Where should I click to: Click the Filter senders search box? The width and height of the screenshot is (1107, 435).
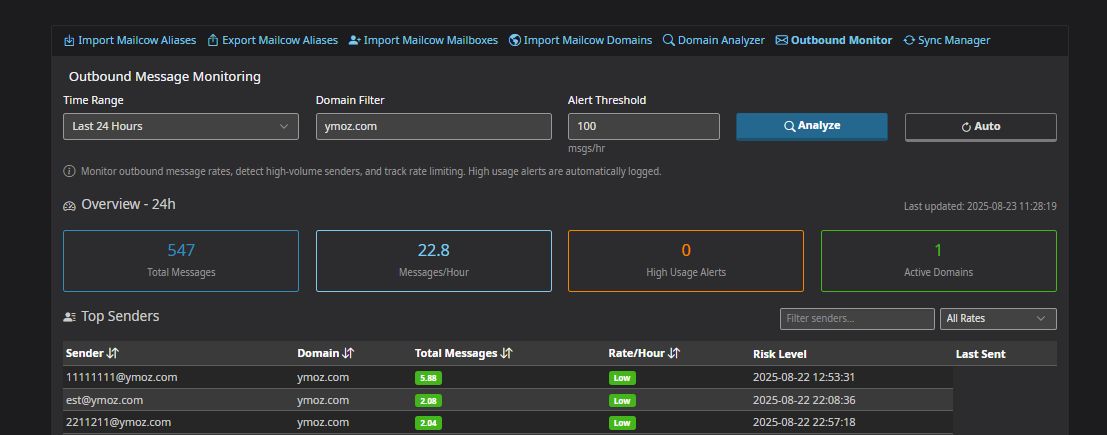[857, 319]
